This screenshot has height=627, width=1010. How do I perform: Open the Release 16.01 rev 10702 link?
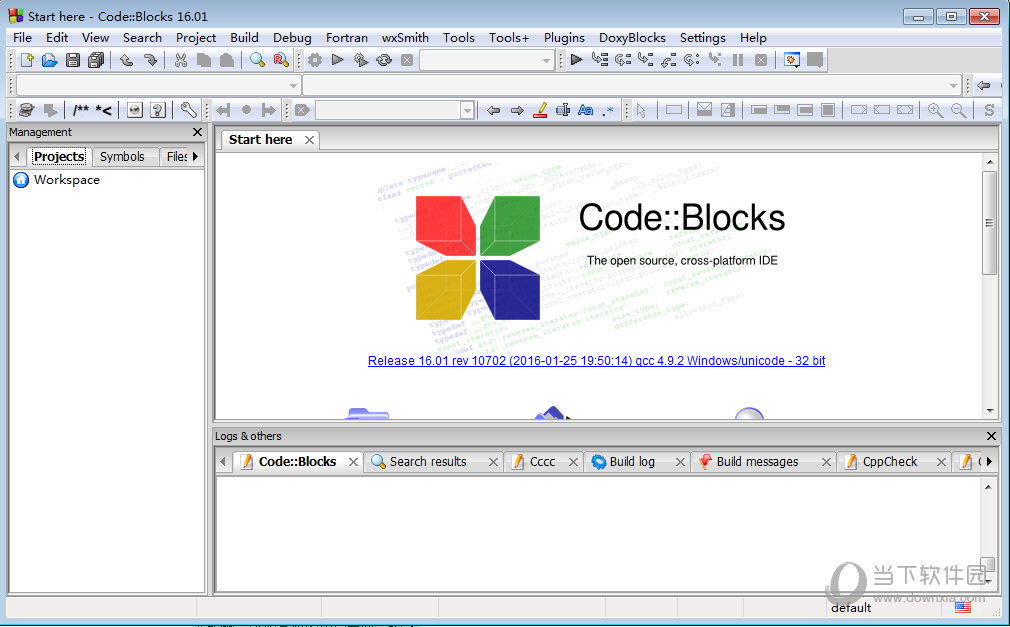pos(596,361)
